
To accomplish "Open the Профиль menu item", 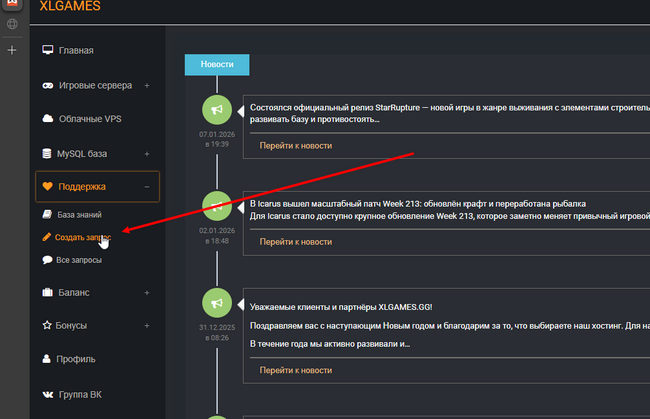I will pos(77,359).
